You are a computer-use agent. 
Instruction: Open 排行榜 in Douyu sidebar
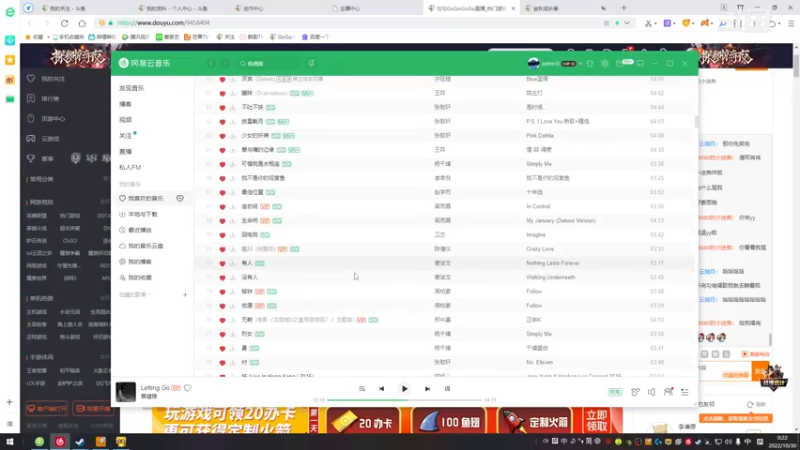[x=50, y=98]
